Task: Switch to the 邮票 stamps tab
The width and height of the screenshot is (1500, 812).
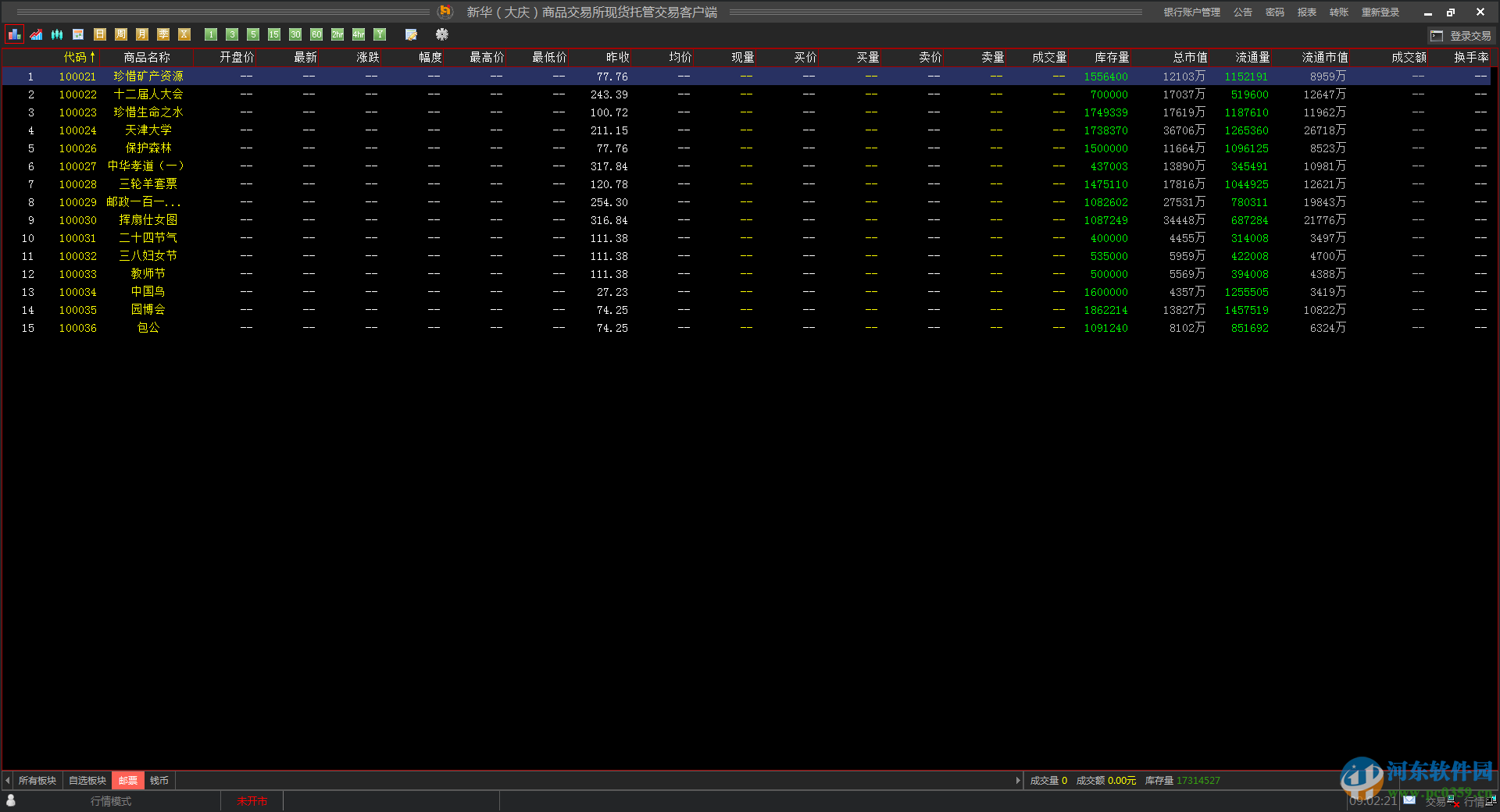Action: click(128, 781)
